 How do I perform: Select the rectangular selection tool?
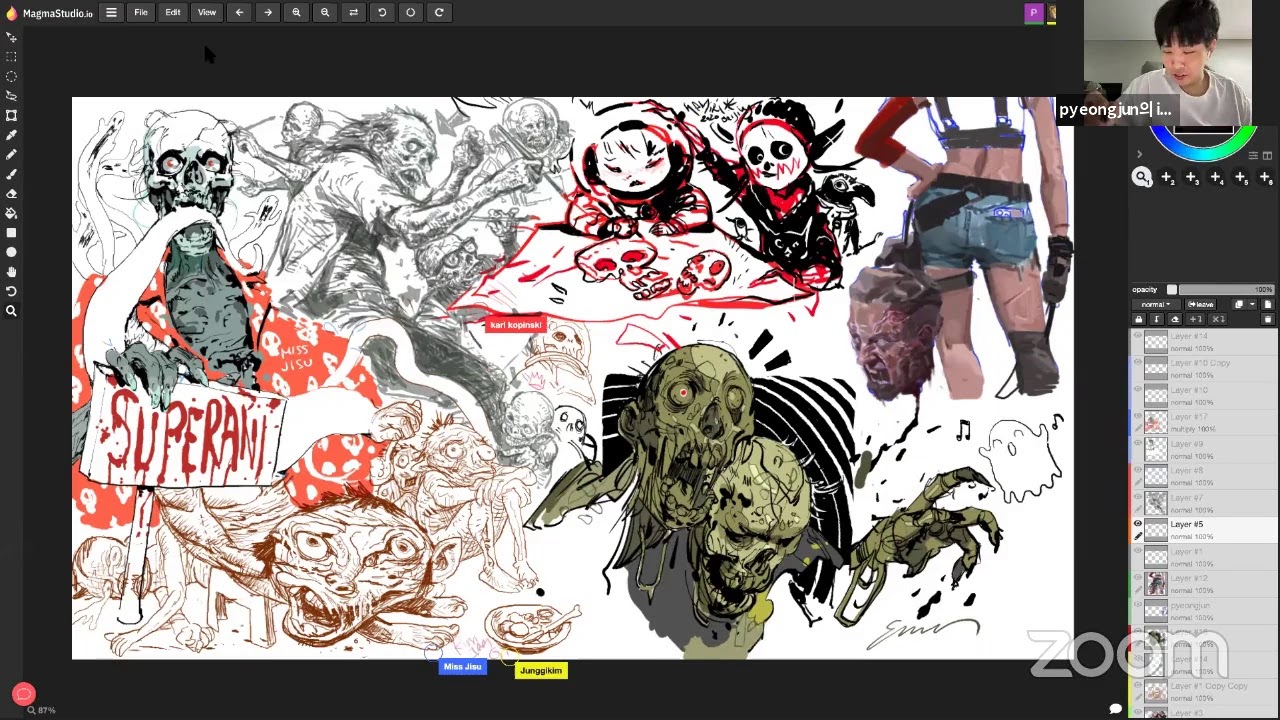(11, 57)
